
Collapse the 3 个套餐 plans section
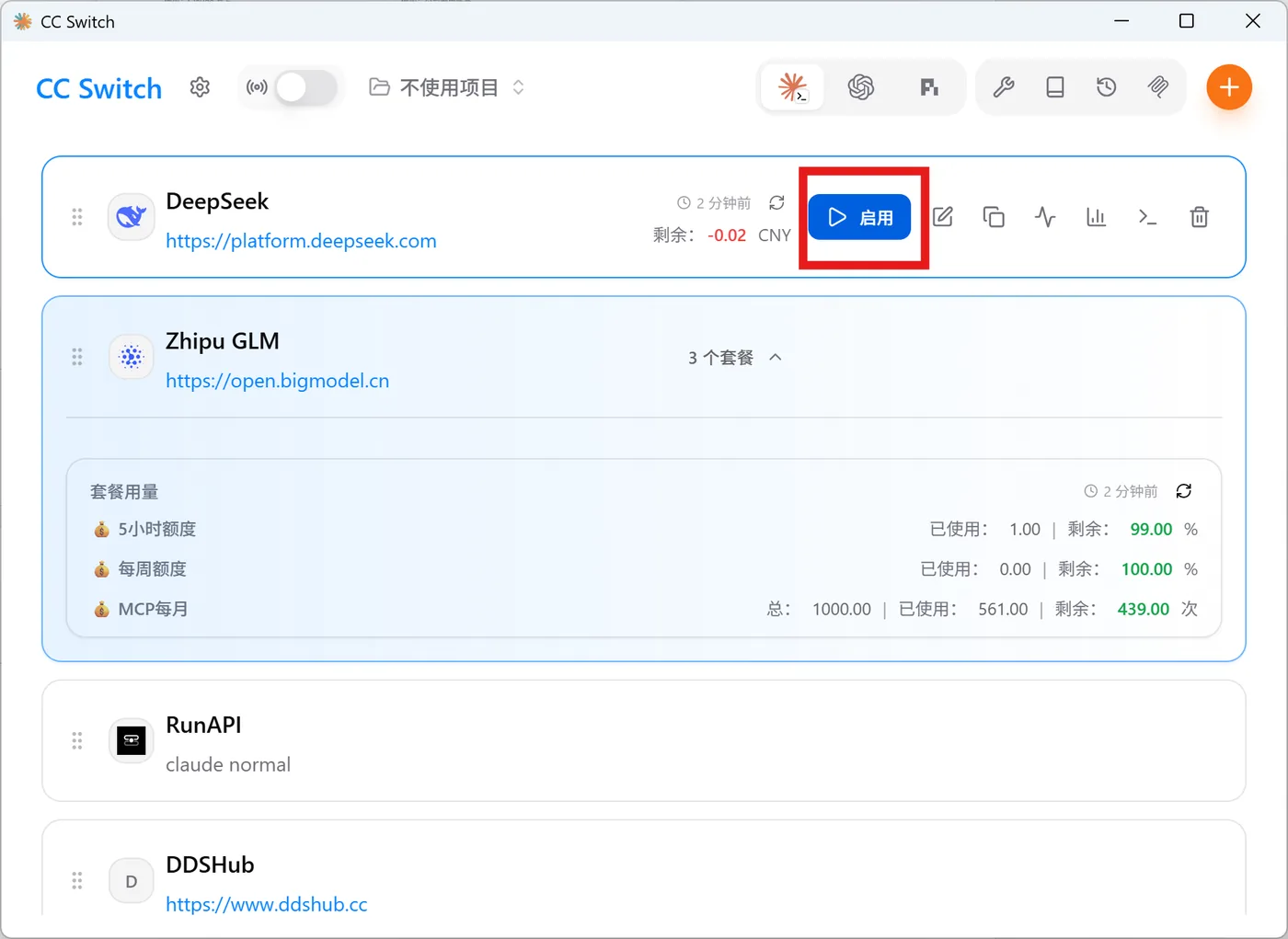click(x=735, y=358)
